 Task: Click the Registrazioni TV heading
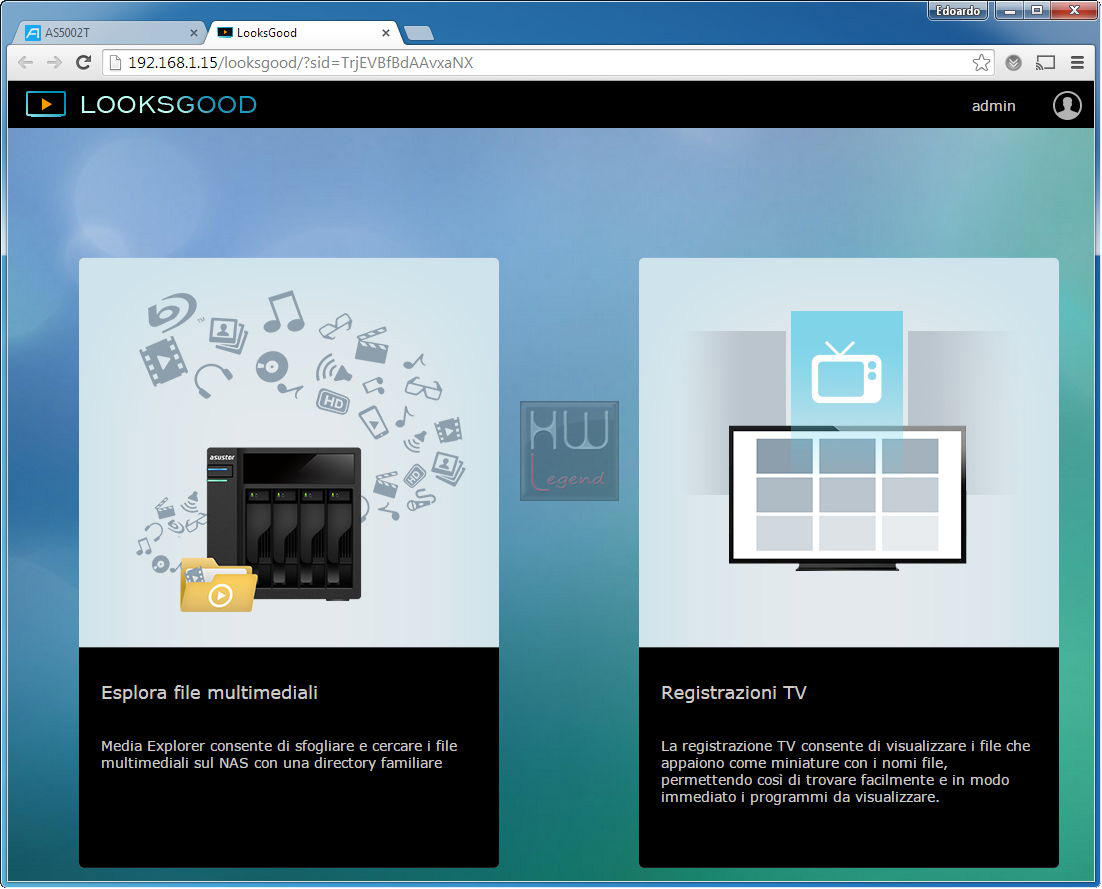734,692
